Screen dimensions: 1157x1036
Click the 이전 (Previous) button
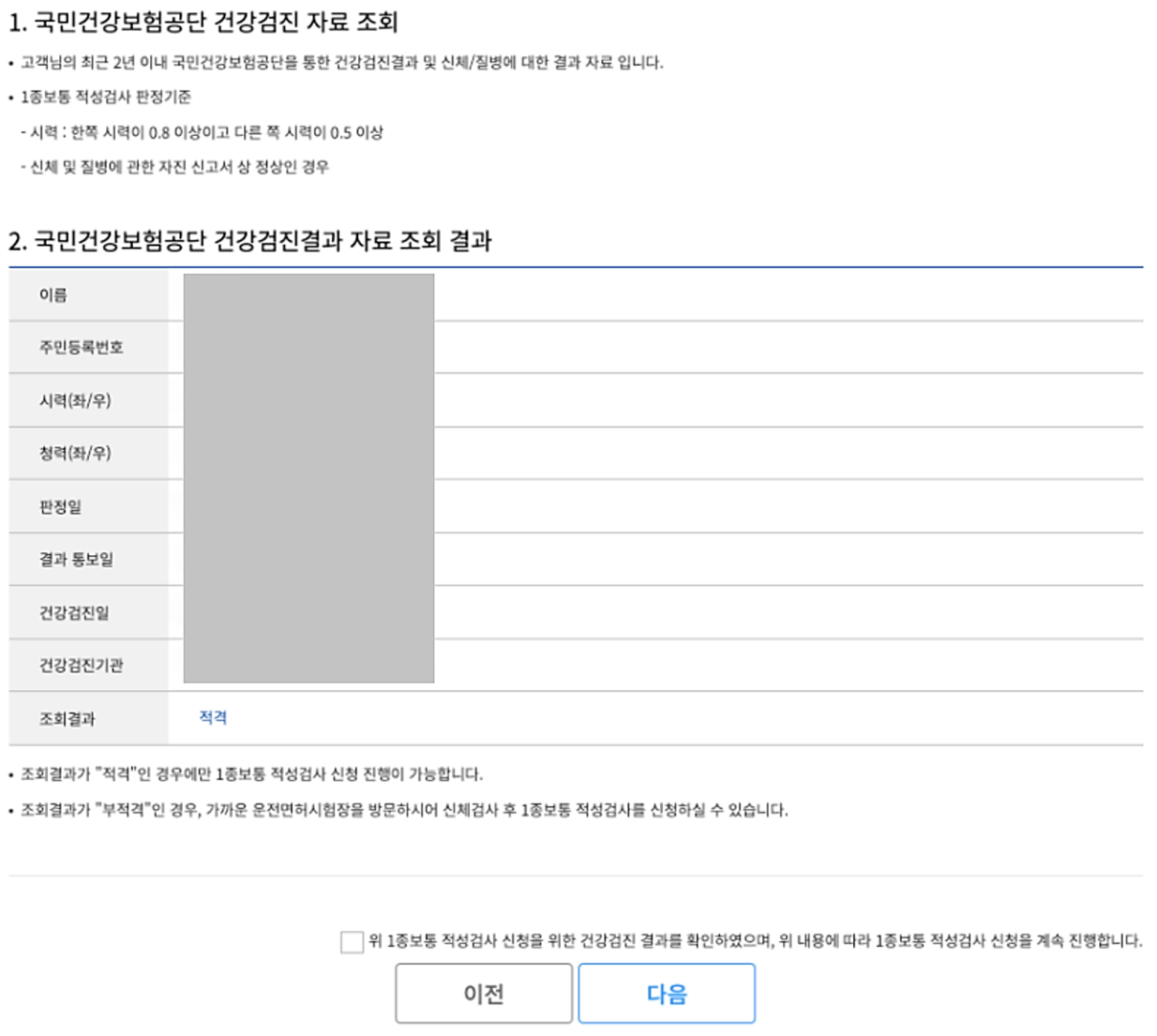click(484, 997)
